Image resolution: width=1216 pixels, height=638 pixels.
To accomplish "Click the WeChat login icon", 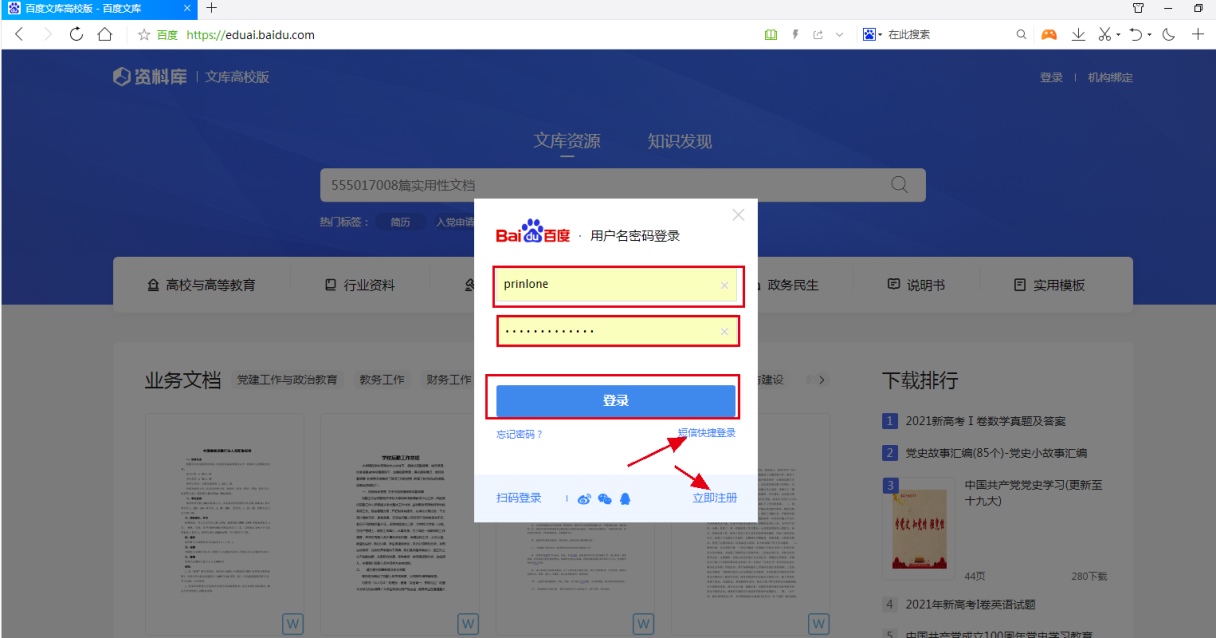I will 605,499.
